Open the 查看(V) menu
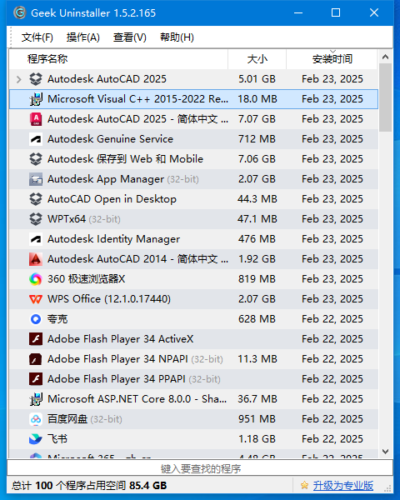Screen dimensions: 400x500 pos(130,37)
